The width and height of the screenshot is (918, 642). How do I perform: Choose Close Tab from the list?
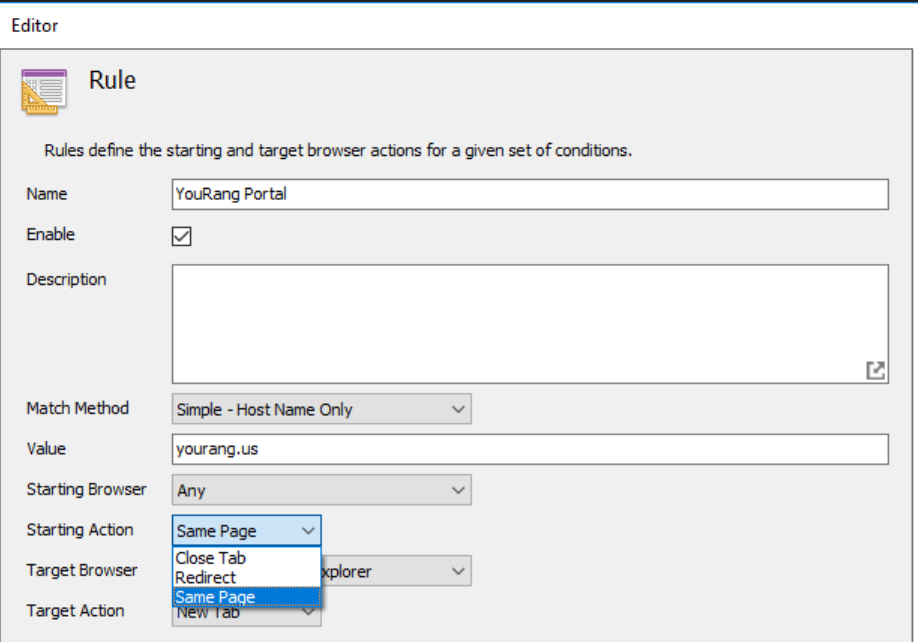(x=211, y=558)
